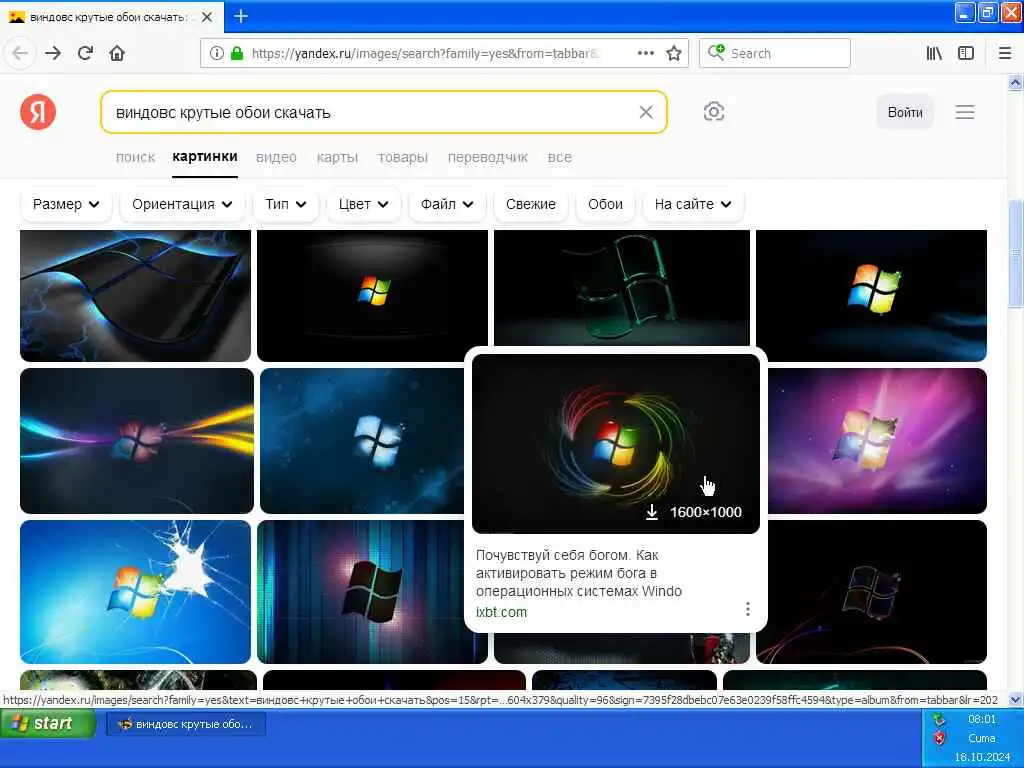
Task: Click the browser Search box
Action: (775, 54)
